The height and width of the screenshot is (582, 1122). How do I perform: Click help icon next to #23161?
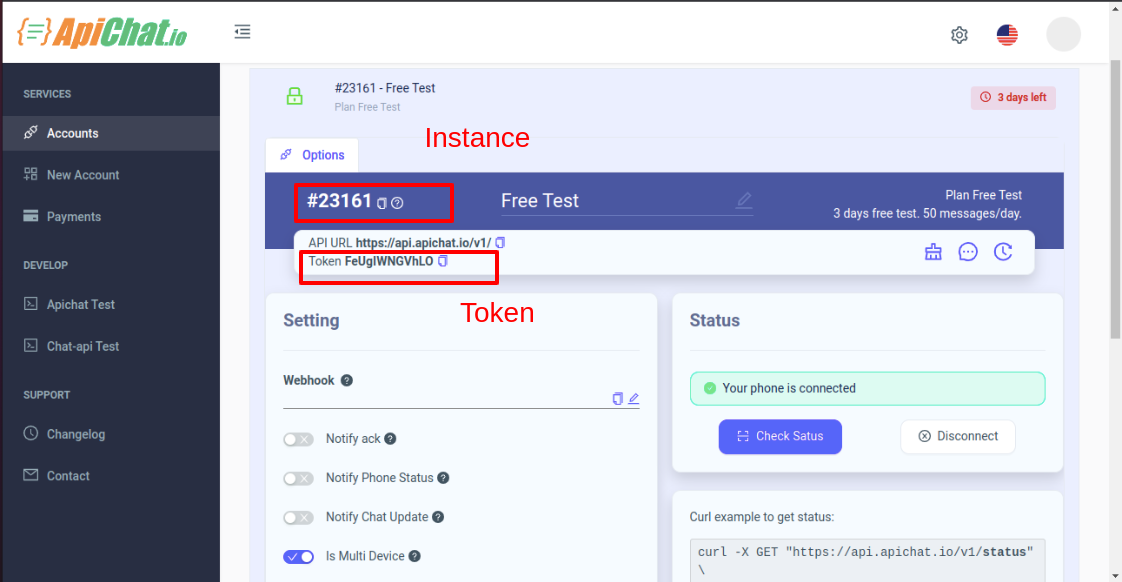coord(397,203)
